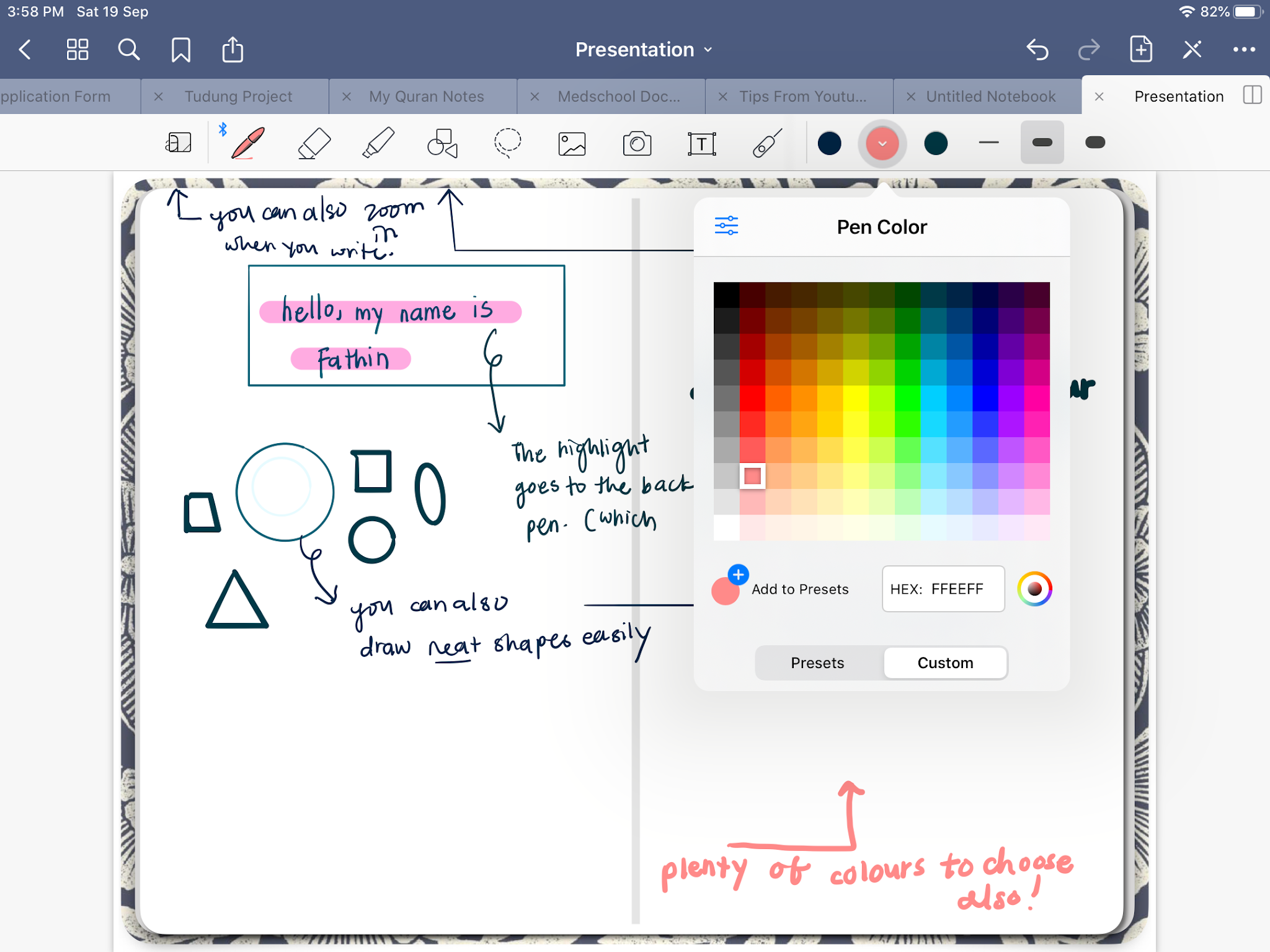Select the Highlighter tool

pyautogui.click(x=378, y=143)
